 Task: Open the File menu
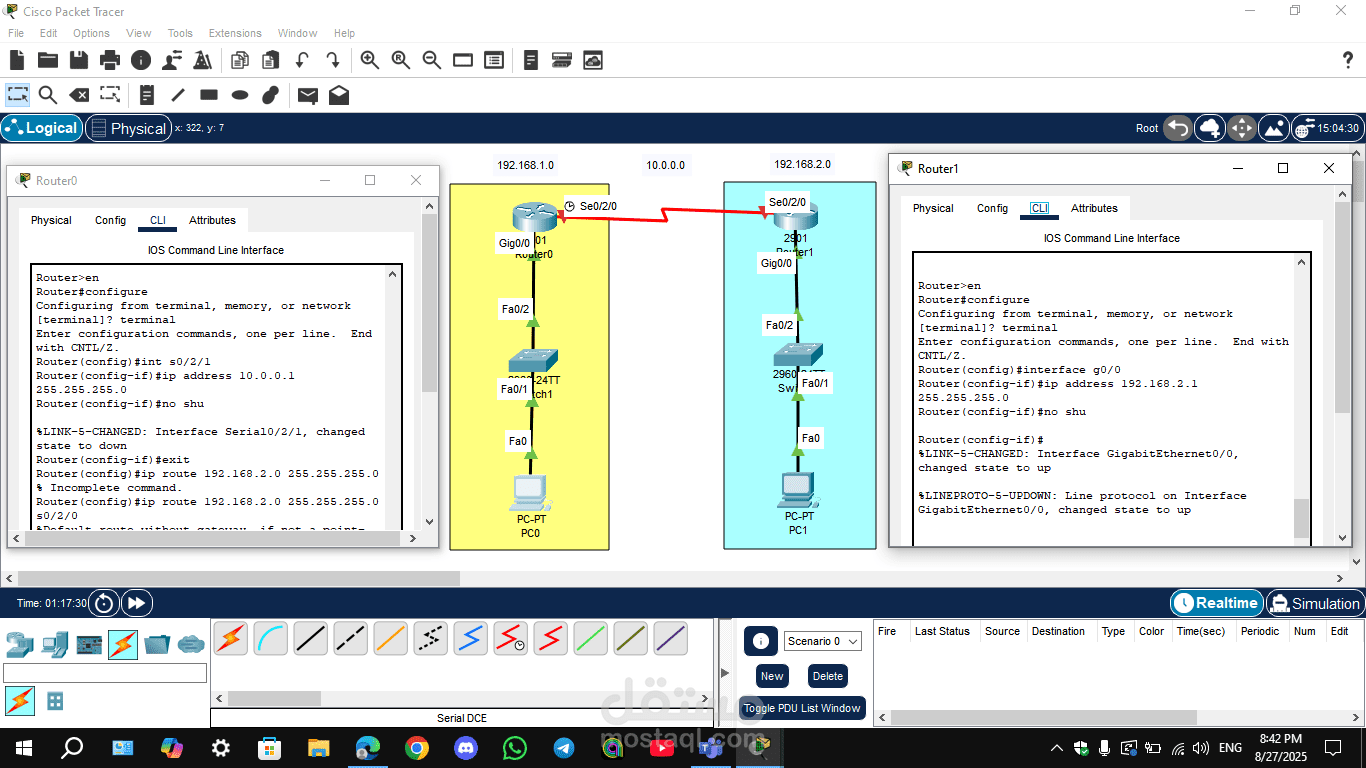16,33
